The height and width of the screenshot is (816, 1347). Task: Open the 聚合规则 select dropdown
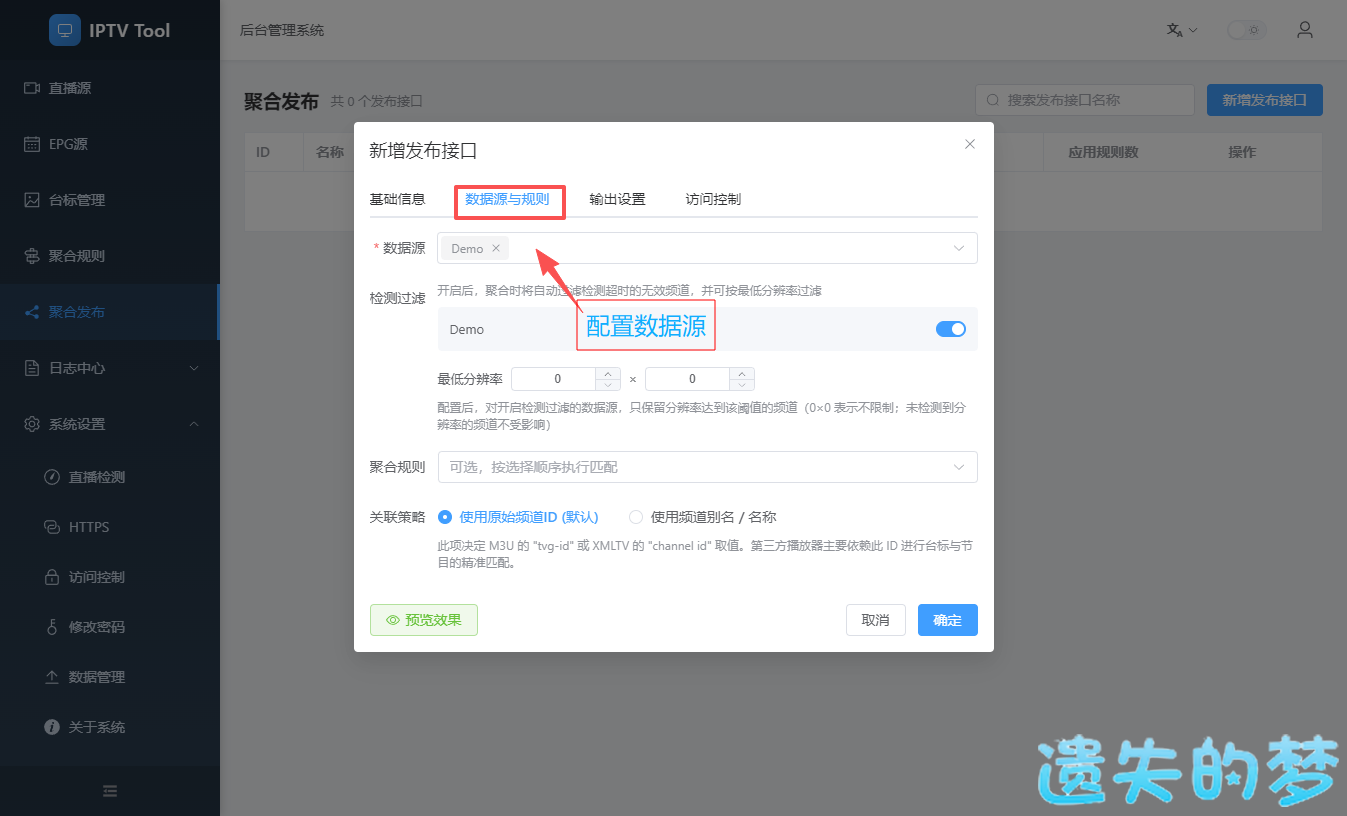tap(707, 467)
